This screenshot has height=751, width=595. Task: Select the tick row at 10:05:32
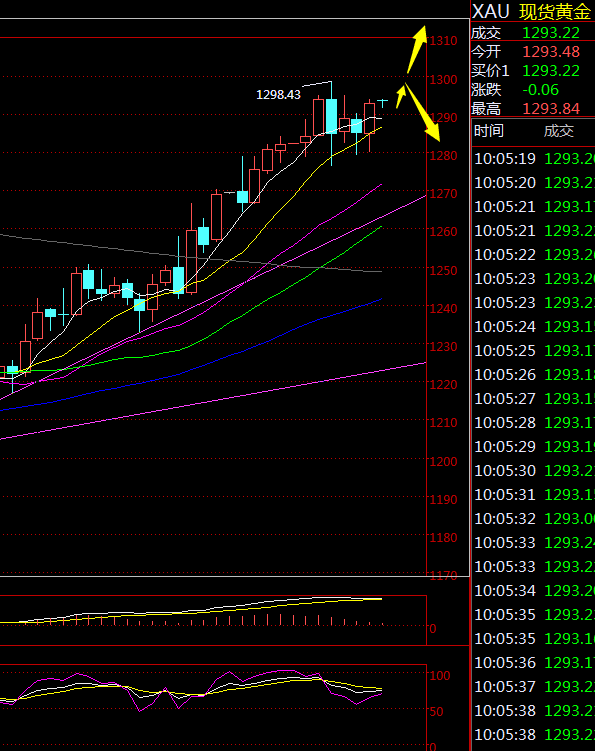[x=534, y=519]
